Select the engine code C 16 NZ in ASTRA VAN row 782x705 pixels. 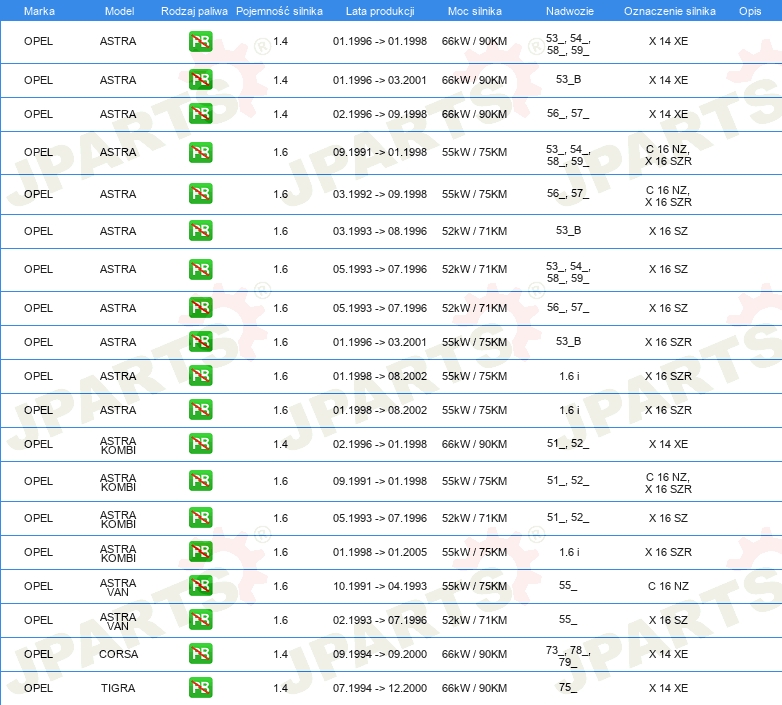tap(668, 586)
